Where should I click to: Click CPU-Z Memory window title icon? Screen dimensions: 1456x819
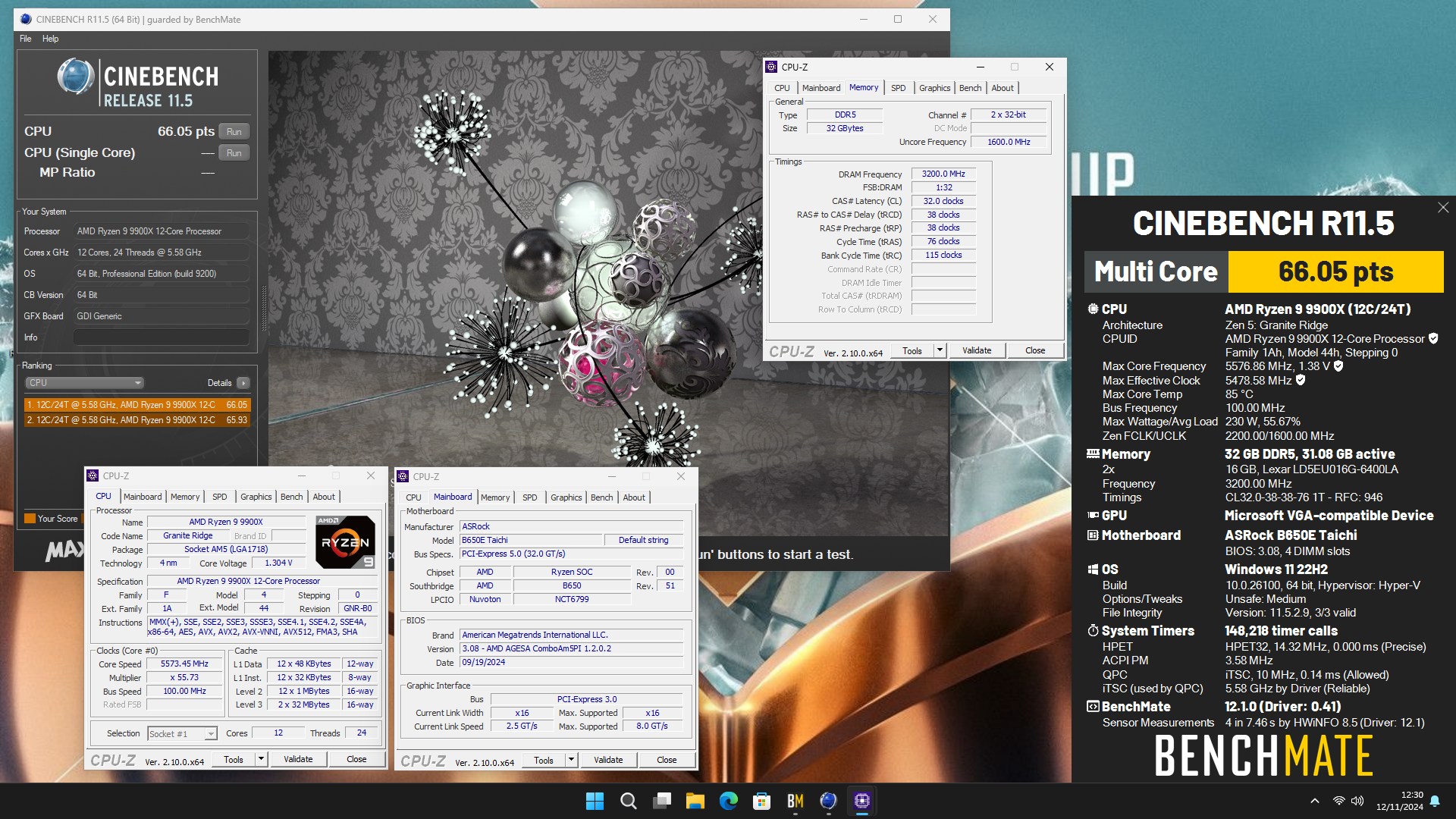771,67
